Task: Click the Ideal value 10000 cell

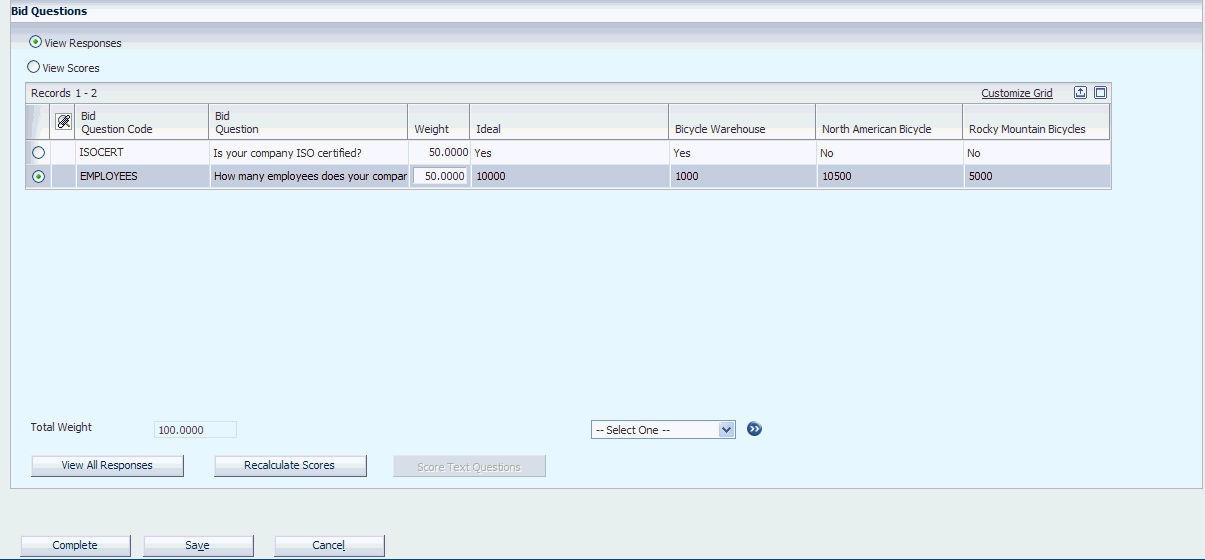Action: (x=569, y=176)
